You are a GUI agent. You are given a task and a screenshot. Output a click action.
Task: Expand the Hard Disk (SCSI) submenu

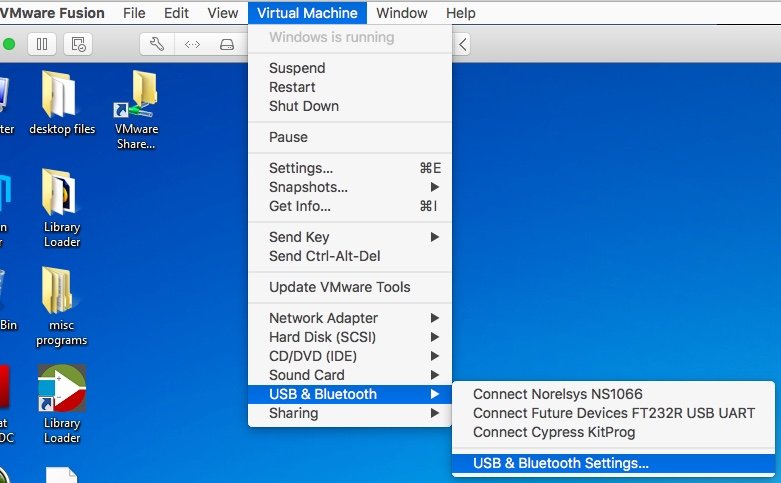[350, 337]
